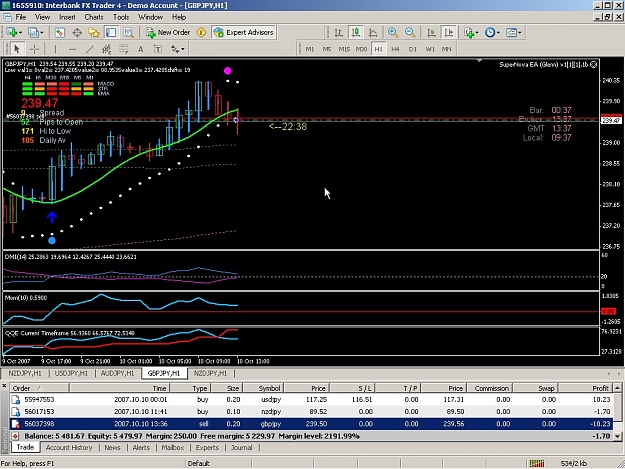This screenshot has height=469, width=625.
Task: Open the Market Watch window icon
Action: click(59, 33)
